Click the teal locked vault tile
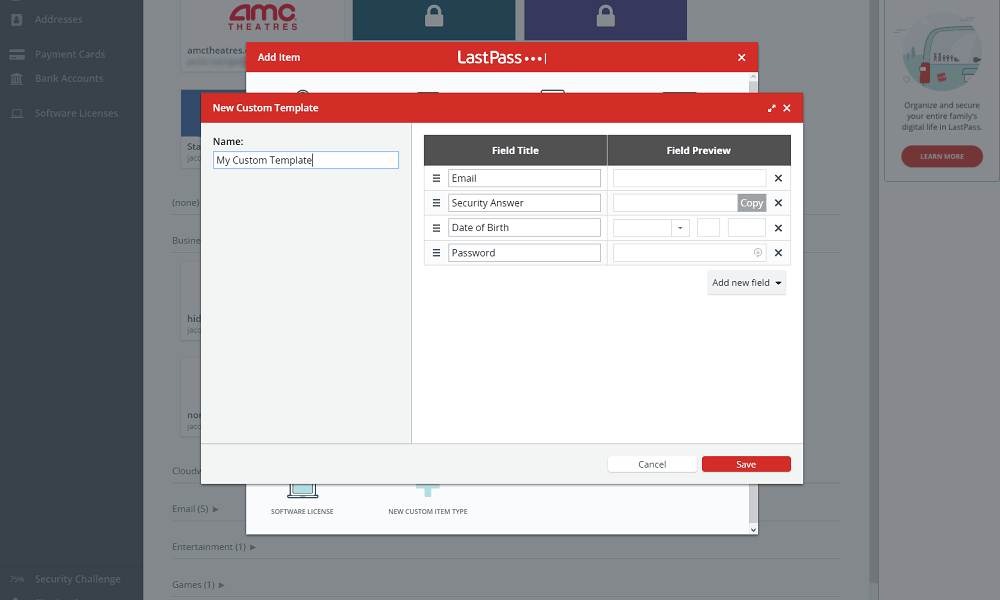This screenshot has width=1000, height=600. pos(434,19)
